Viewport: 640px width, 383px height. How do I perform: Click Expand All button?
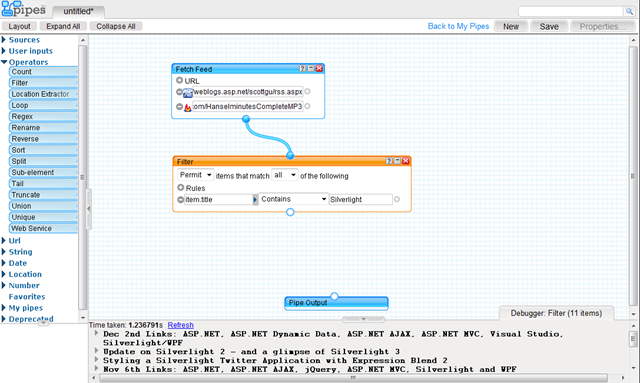[x=63, y=26]
